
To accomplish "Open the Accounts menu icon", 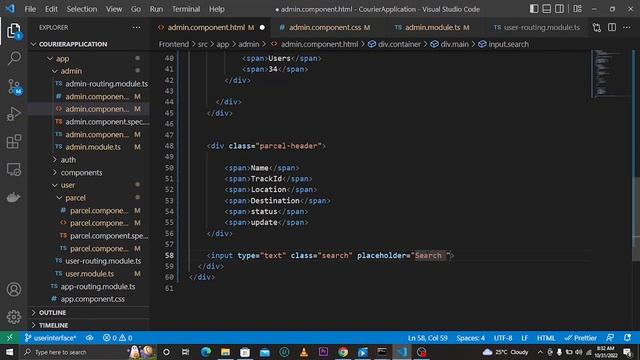I will [x=14, y=289].
